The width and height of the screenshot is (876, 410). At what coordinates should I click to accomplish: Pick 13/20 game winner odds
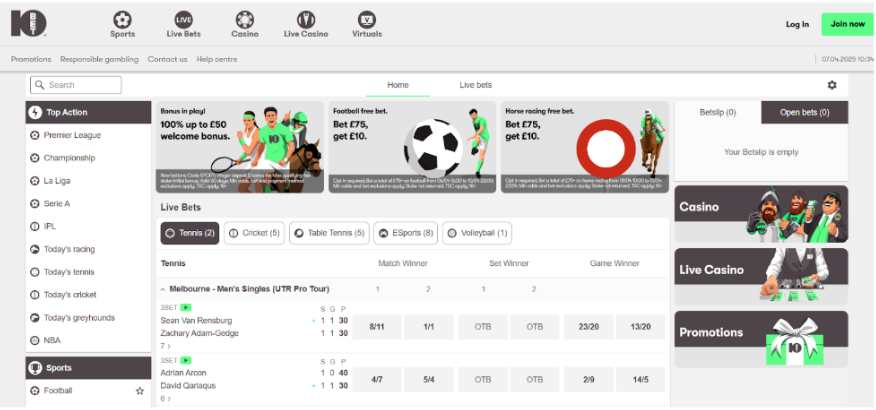[640, 327]
